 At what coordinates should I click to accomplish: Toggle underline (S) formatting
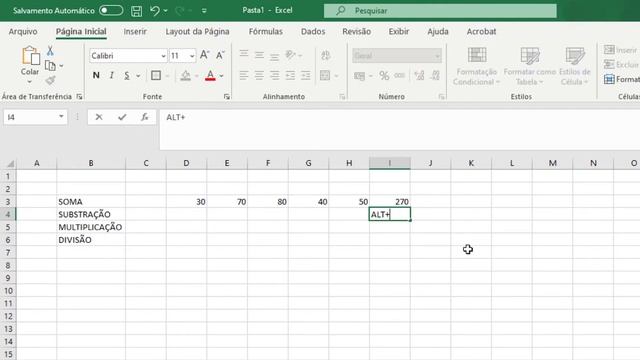(x=127, y=76)
